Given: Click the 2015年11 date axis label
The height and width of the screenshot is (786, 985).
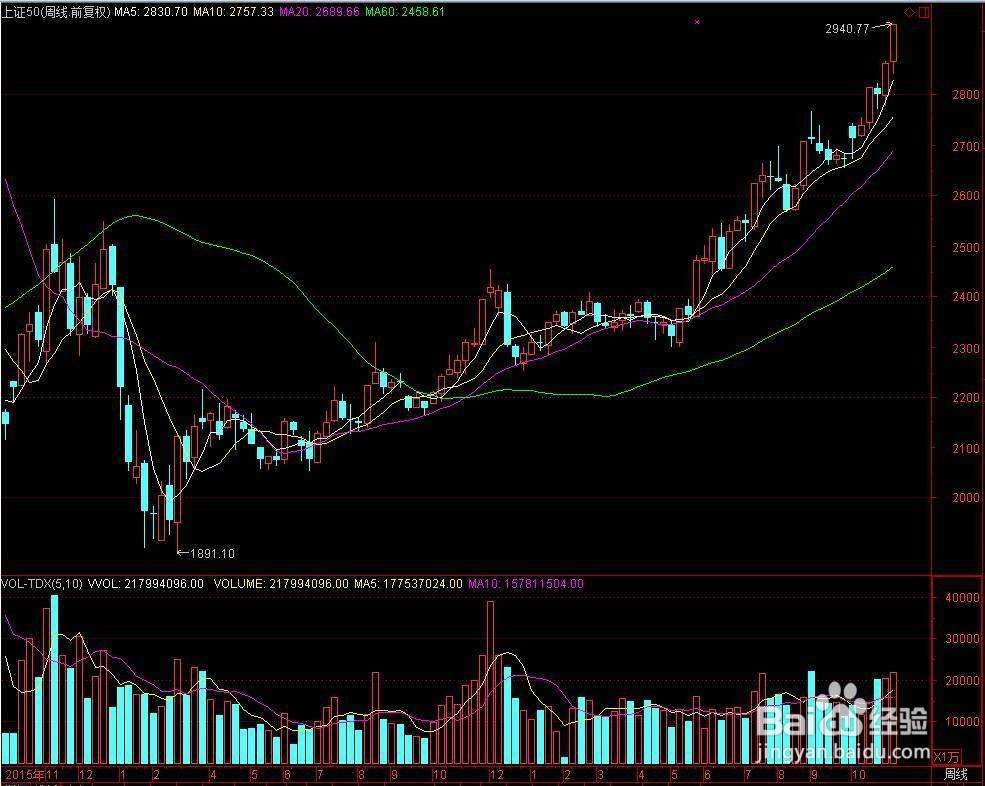Looking at the screenshot, I should pos(31,774).
